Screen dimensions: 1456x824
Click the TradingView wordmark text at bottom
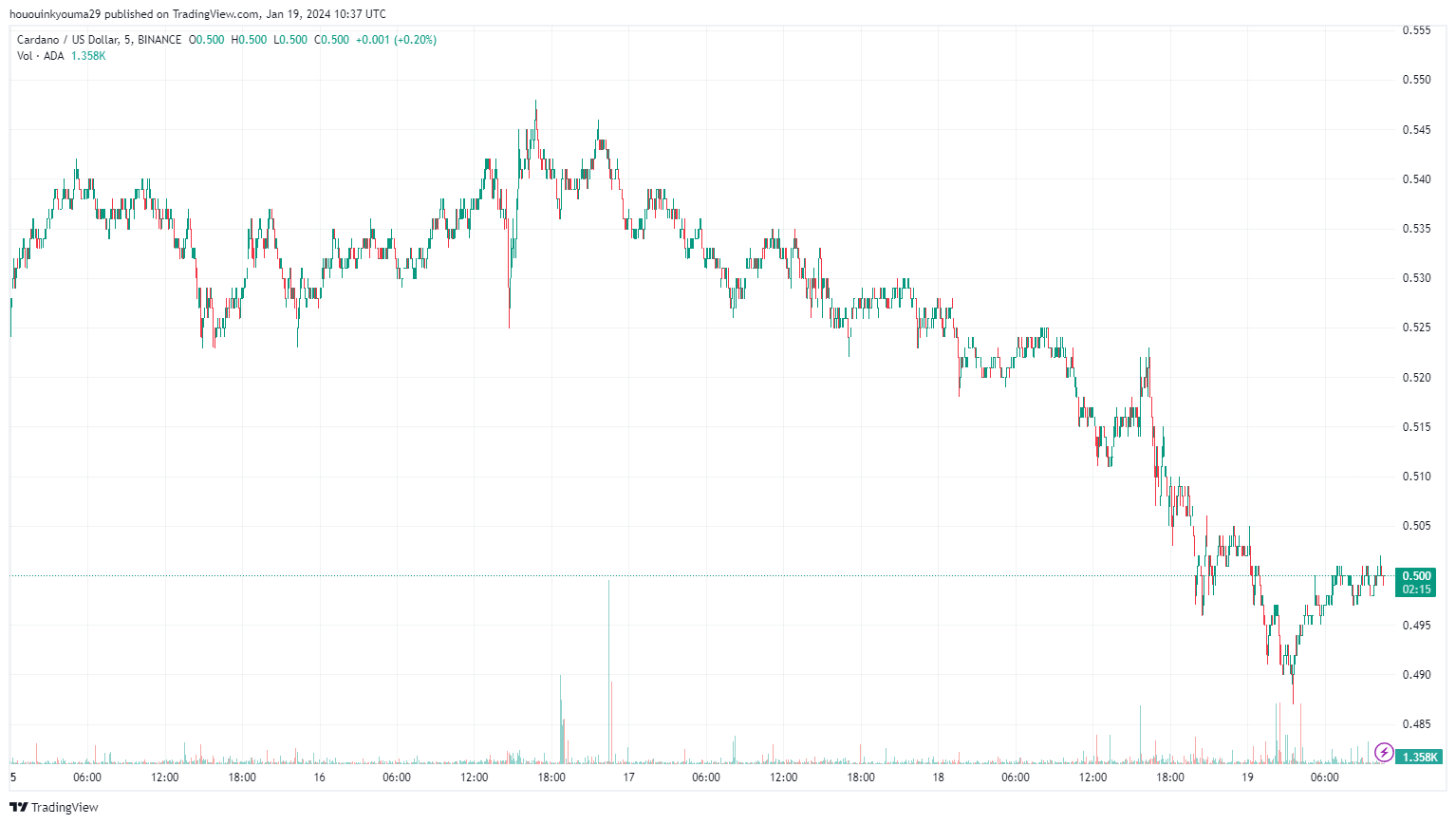click(65, 808)
